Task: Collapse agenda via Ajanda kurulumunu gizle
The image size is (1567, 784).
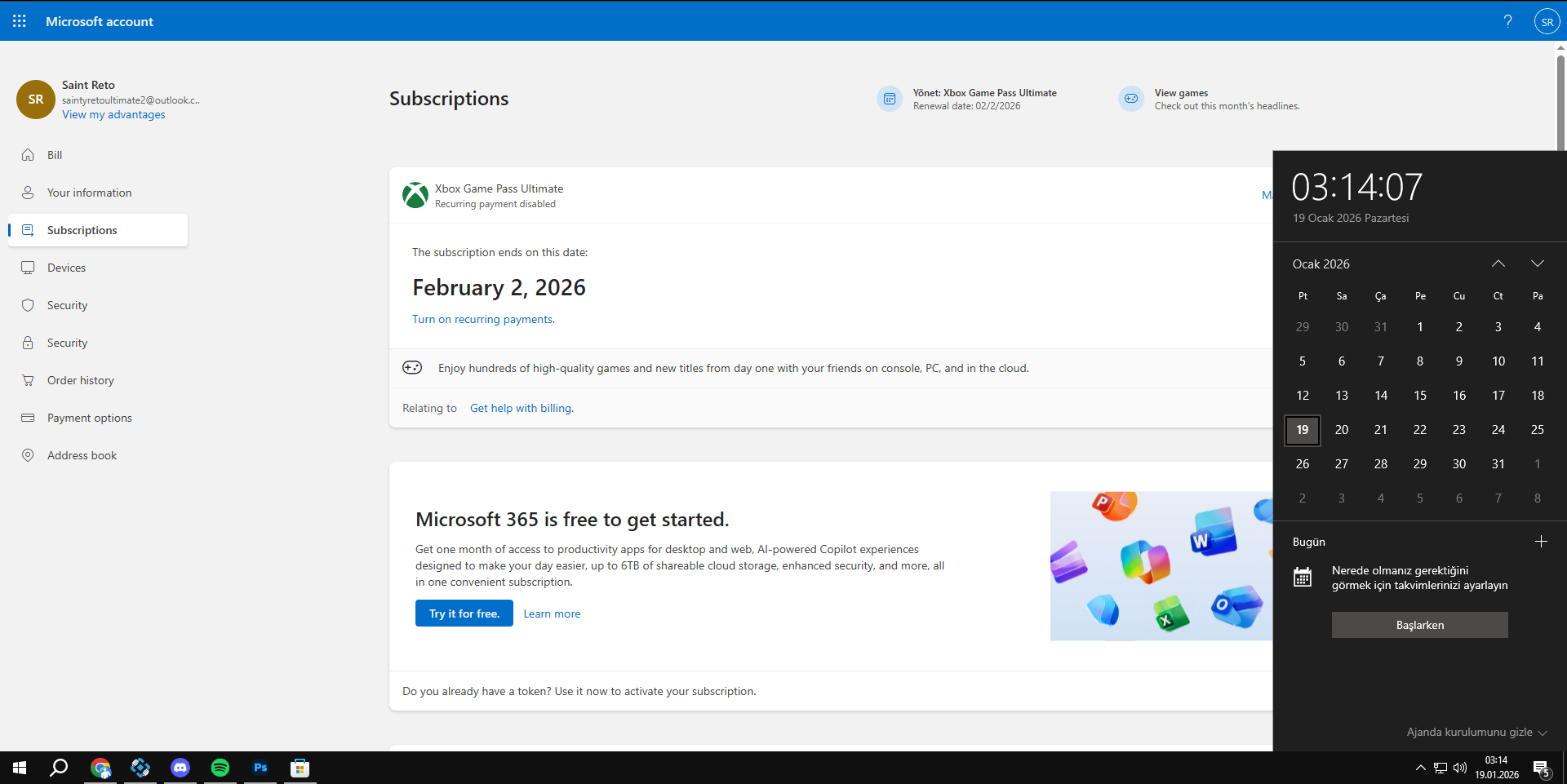Action: coord(1476,733)
